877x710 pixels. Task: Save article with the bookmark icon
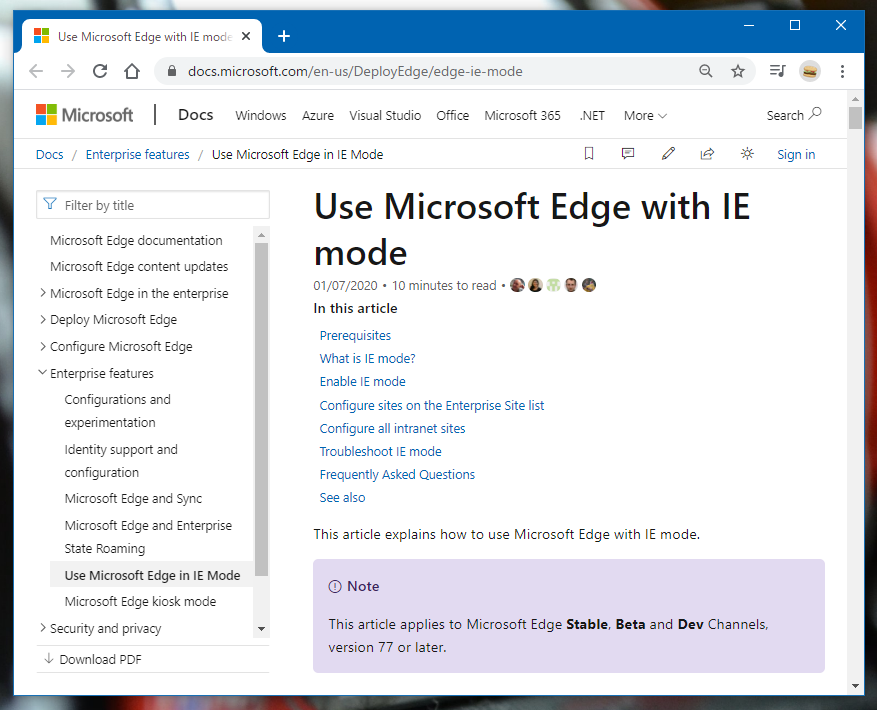589,154
